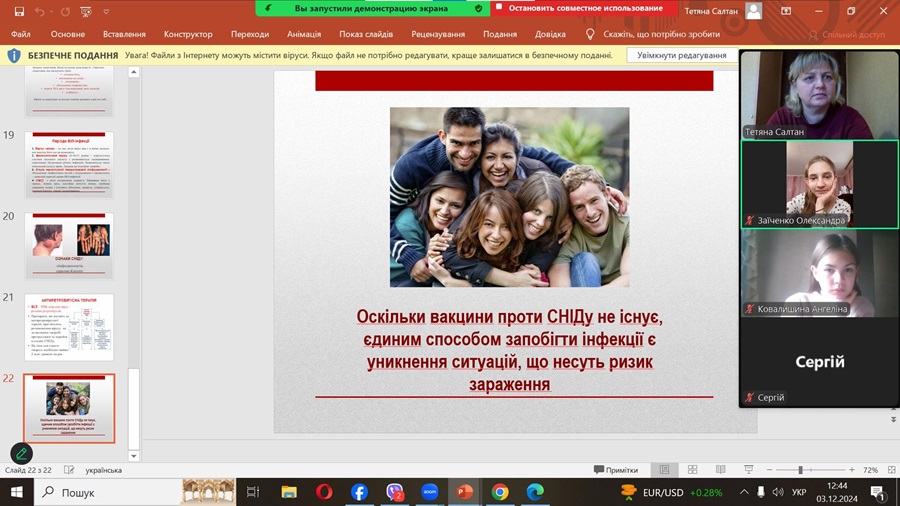900x506 pixels.
Task: Click the Тетяна Салтан account avatar in title bar
Action: click(753, 11)
